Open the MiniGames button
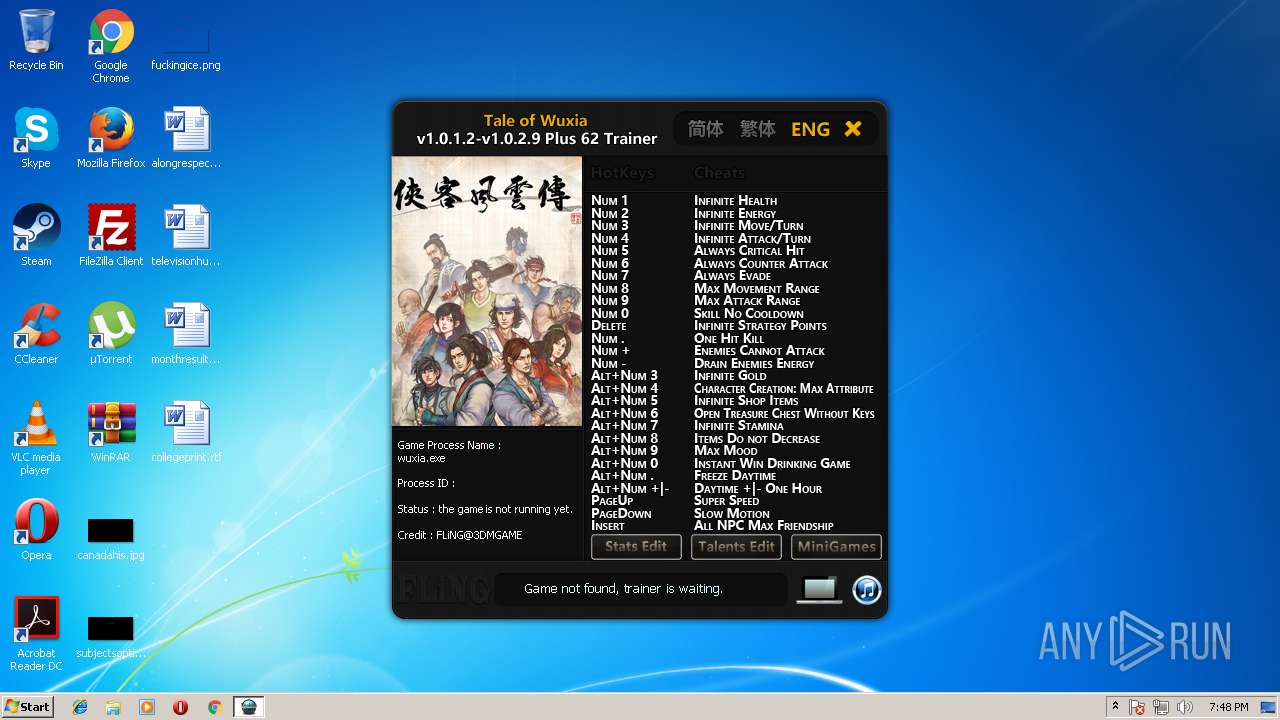The width and height of the screenshot is (1280, 720). pyautogui.click(x=836, y=547)
